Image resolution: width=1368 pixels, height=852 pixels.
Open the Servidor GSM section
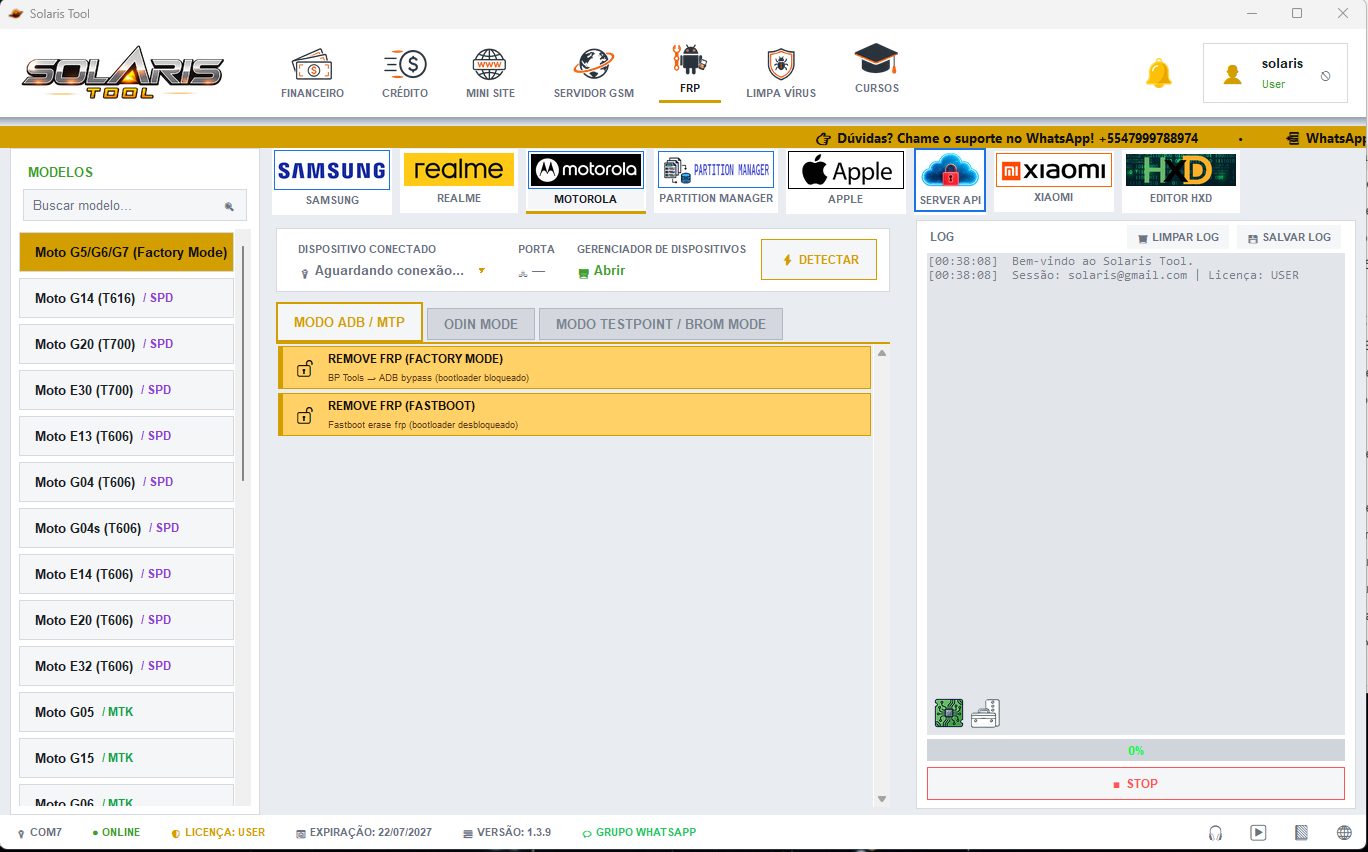pos(594,74)
